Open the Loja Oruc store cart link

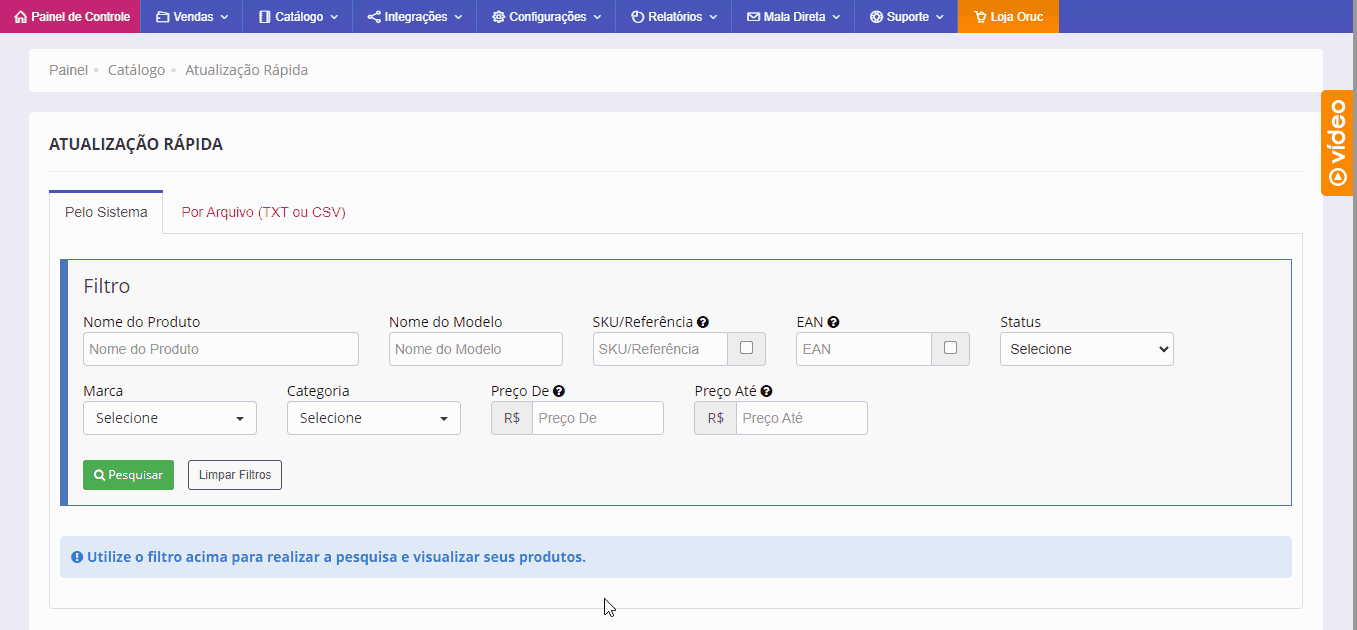(1007, 17)
